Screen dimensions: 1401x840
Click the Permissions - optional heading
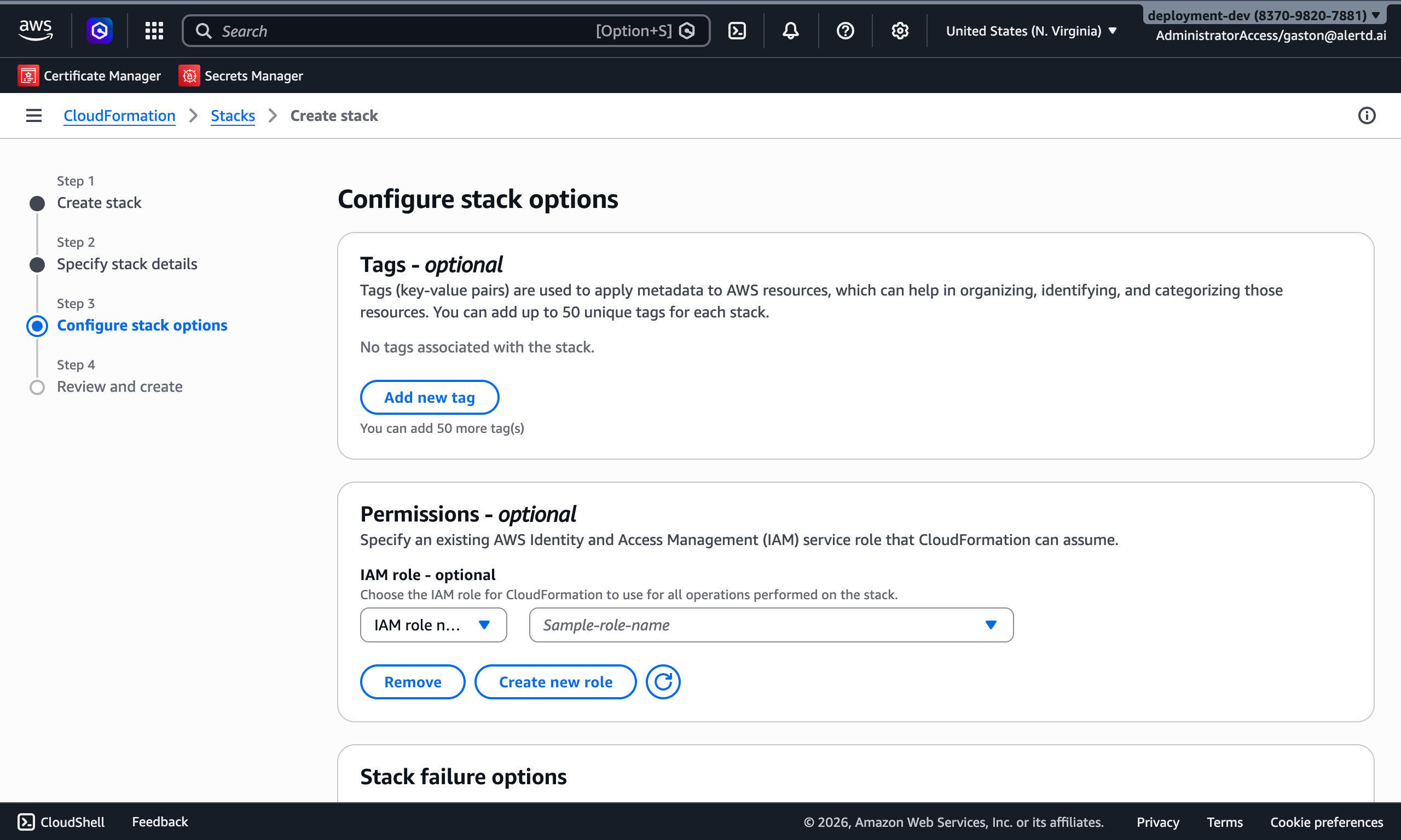468,514
